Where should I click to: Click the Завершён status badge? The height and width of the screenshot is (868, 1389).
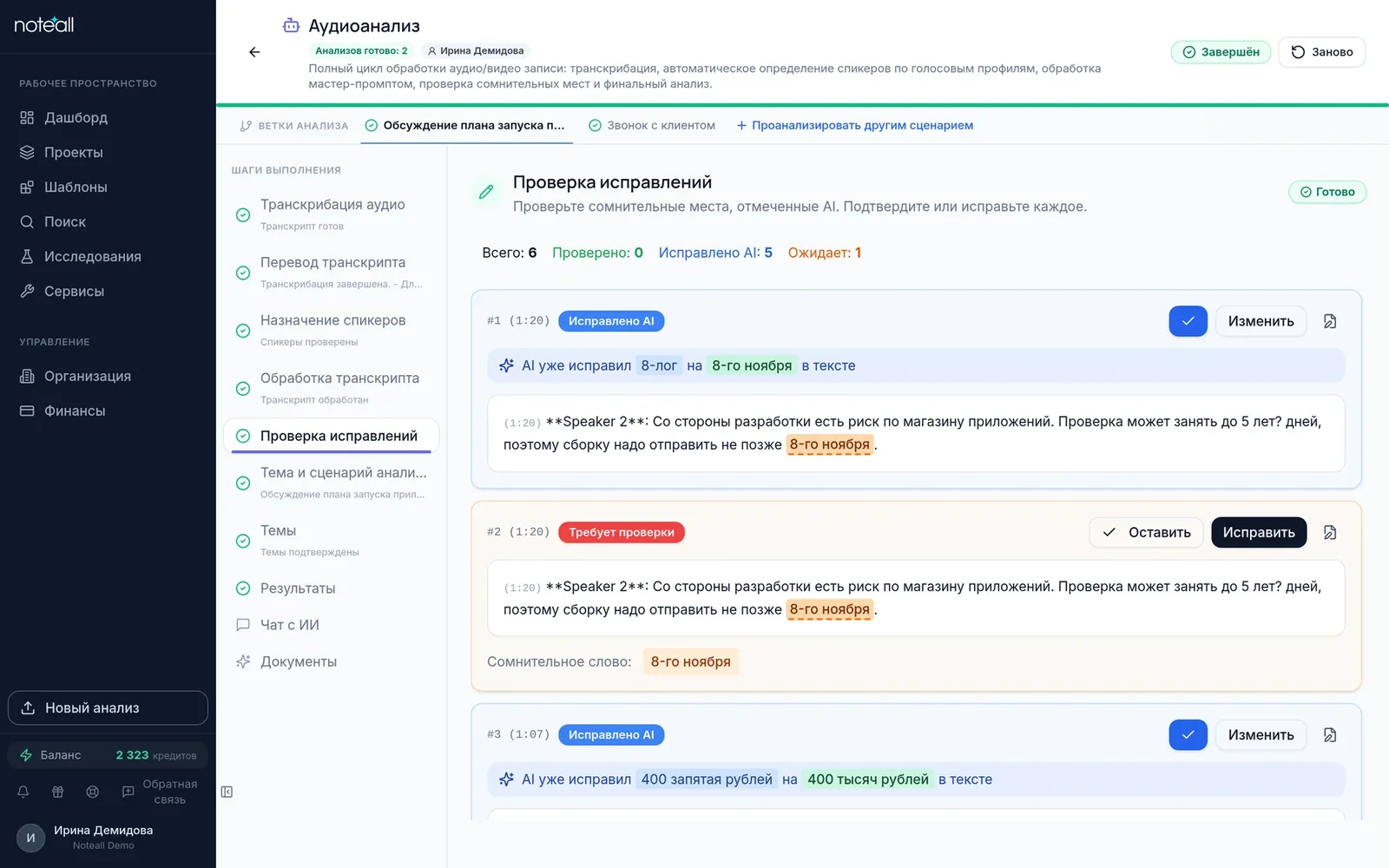click(1221, 52)
